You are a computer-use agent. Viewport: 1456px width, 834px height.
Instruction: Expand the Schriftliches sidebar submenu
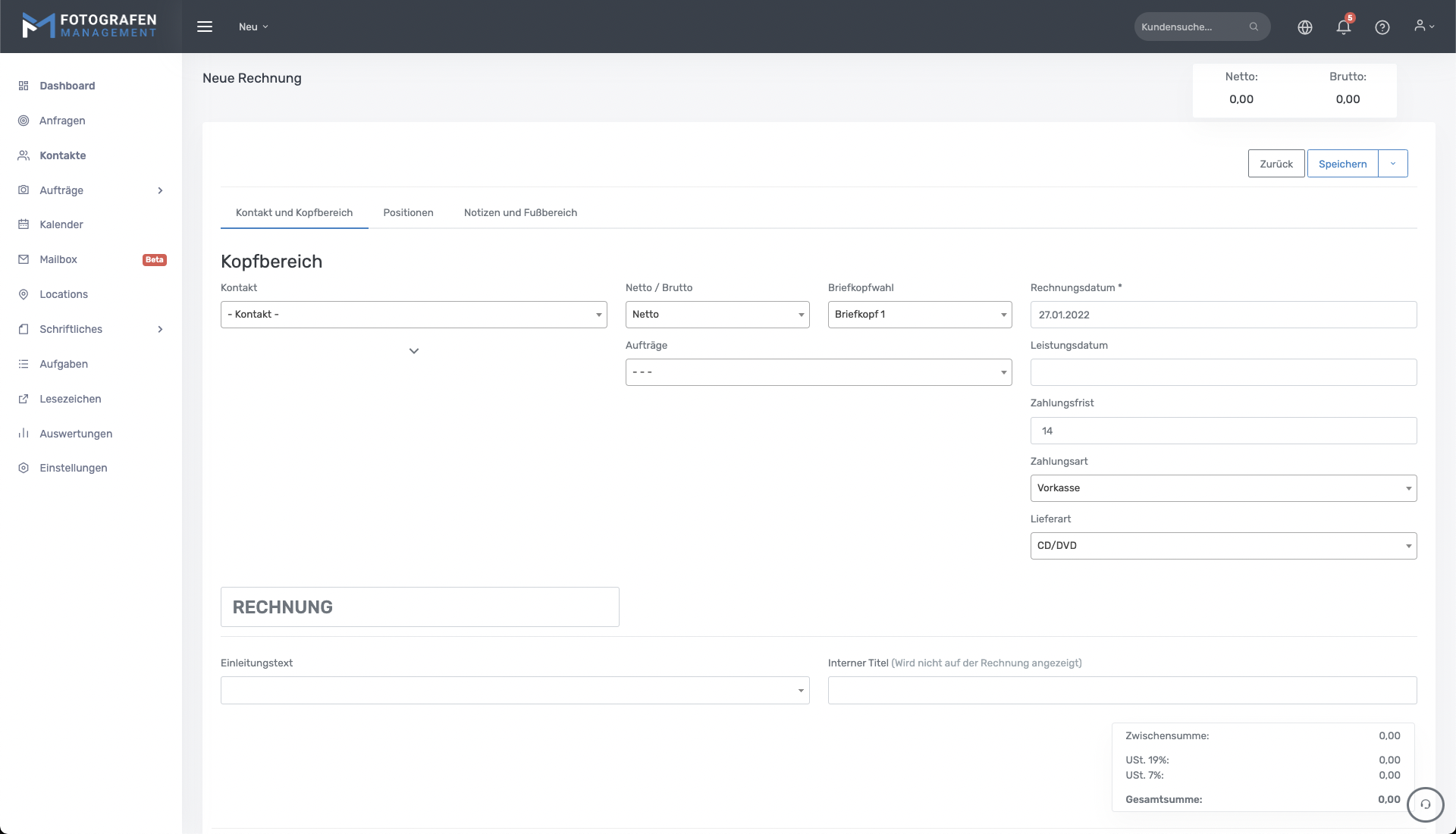pyautogui.click(x=160, y=329)
